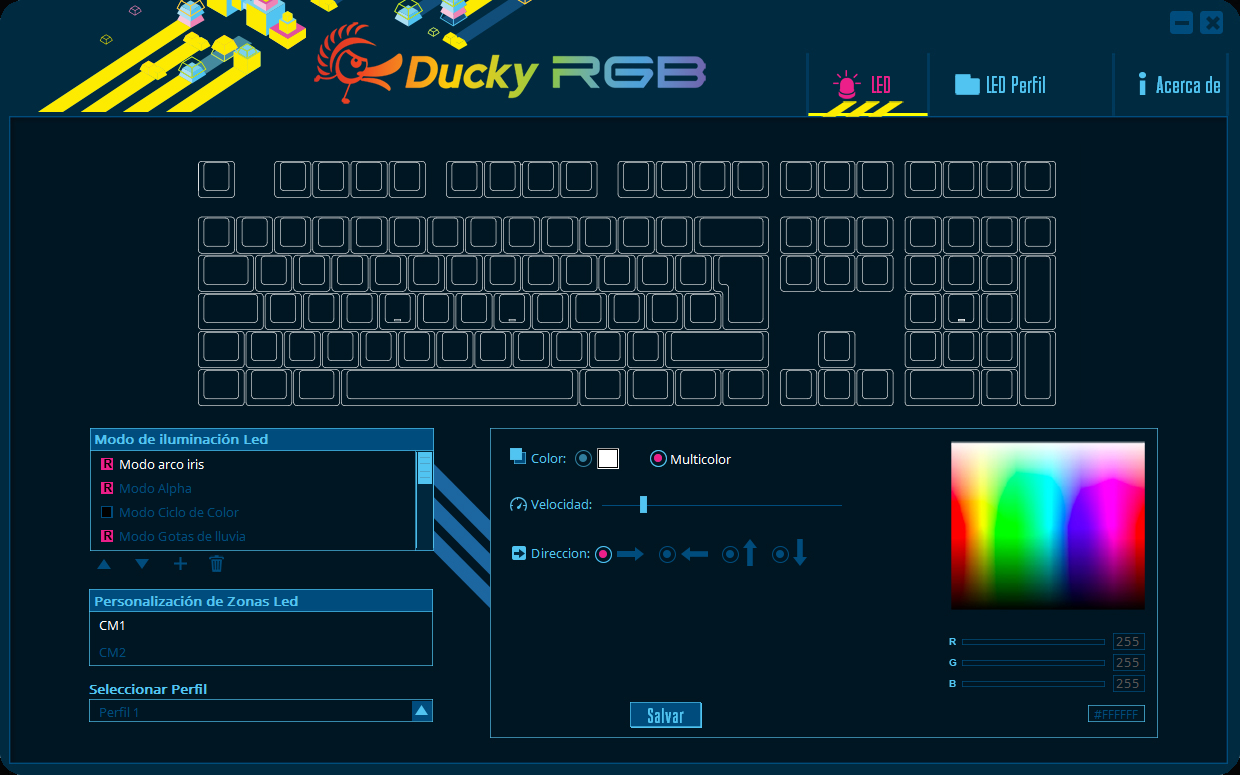Minimize the Ducky RGB window
The height and width of the screenshot is (775, 1240).
coord(1182,22)
